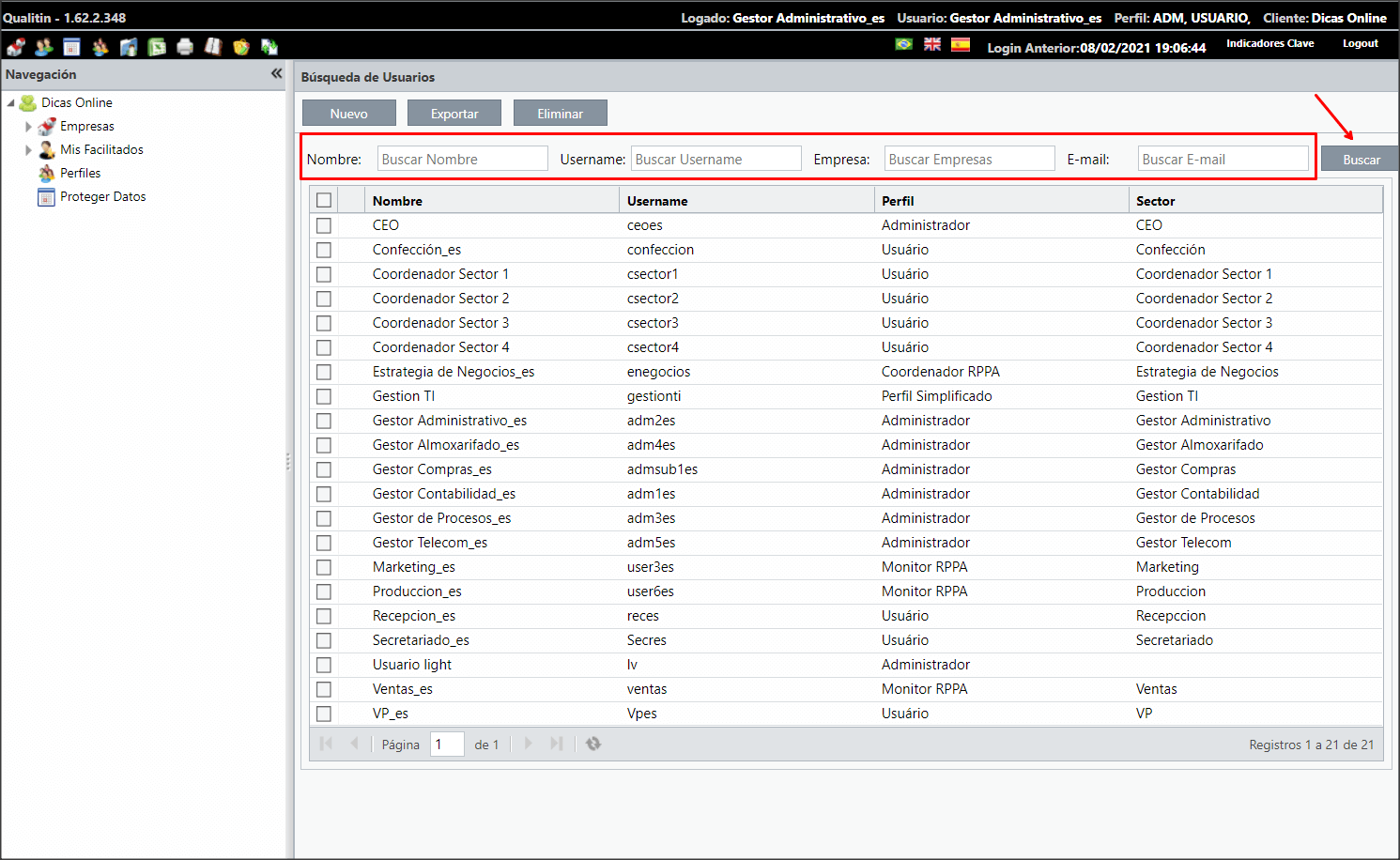Click the refresh icon in the pagination bar
The width and height of the screenshot is (1400, 860).
pyautogui.click(x=593, y=744)
